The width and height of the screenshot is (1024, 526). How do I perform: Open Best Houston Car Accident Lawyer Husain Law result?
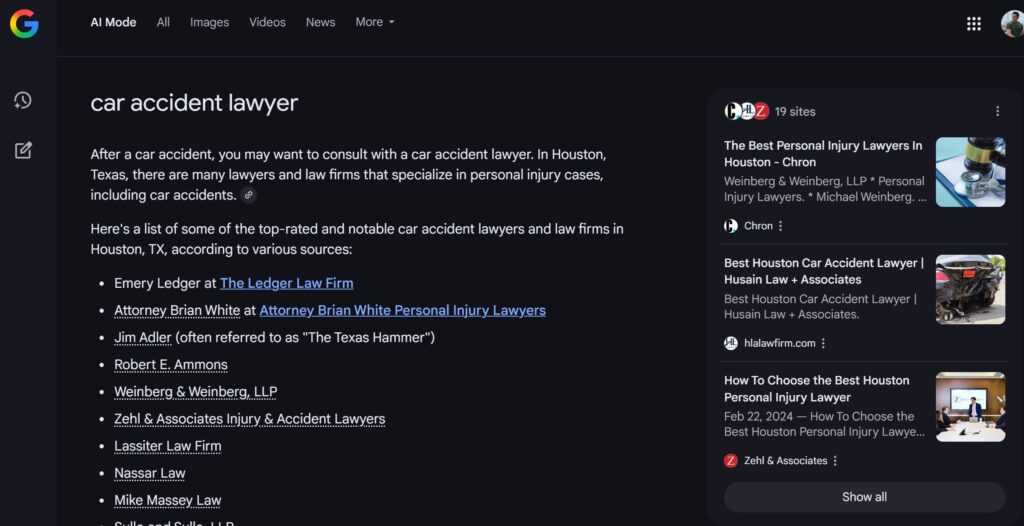824,271
